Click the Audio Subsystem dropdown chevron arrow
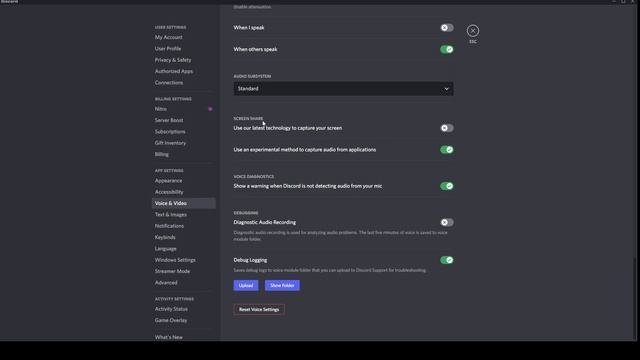 [446, 89]
